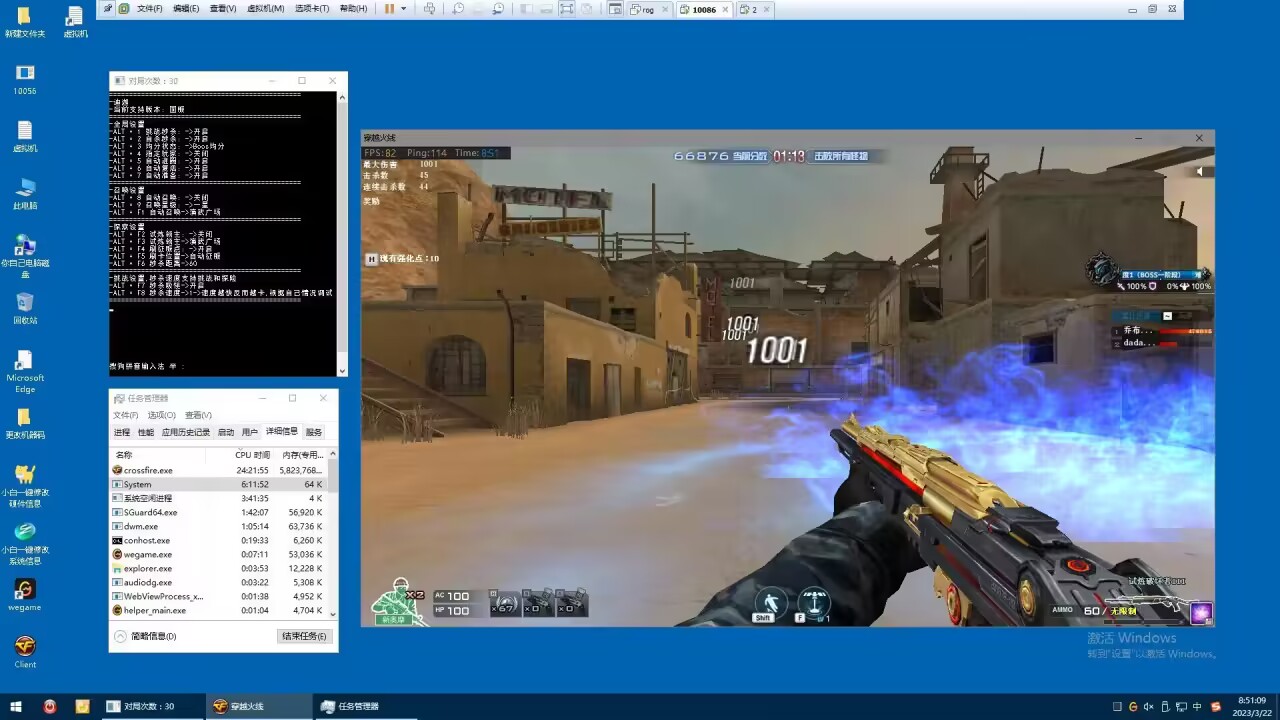Open the 此电脑 desktop icon
This screenshot has height=720, width=1280.
click(25, 194)
